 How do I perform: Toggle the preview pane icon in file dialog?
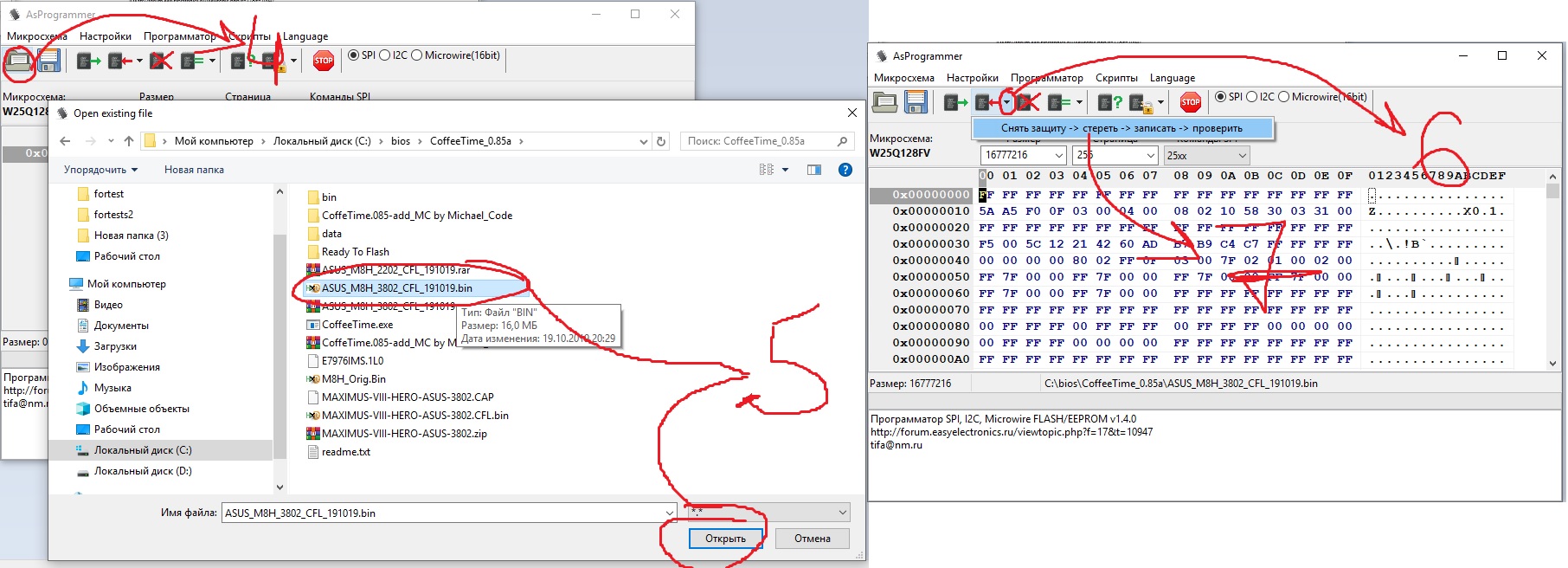814,170
